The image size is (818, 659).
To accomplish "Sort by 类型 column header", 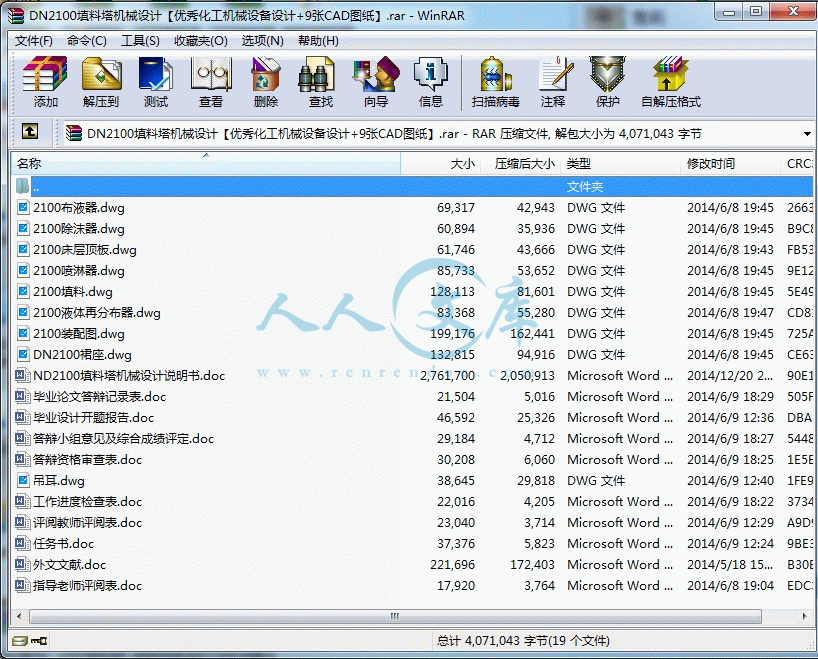I will pyautogui.click(x=620, y=163).
